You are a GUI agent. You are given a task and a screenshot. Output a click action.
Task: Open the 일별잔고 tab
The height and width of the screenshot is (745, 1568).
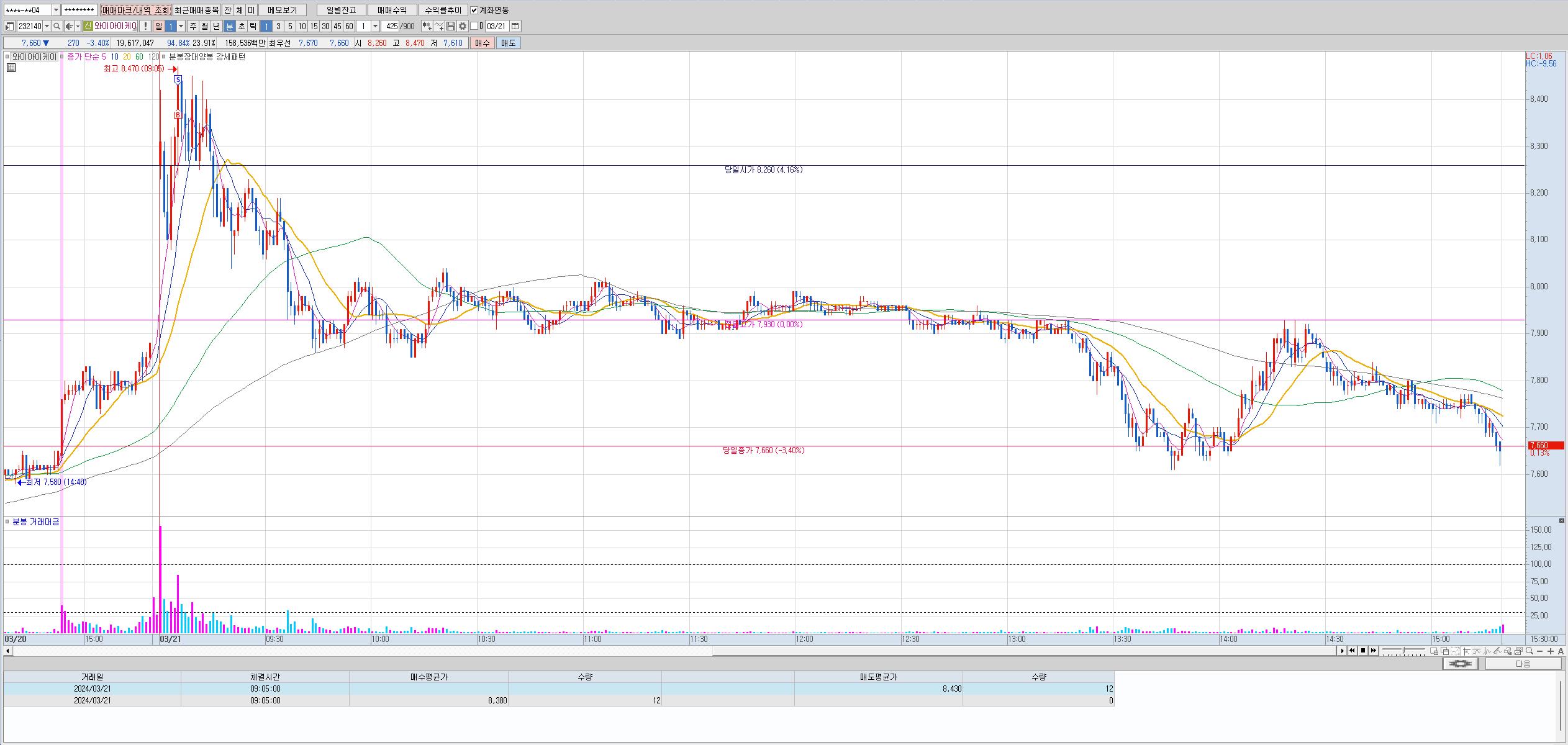pos(341,11)
